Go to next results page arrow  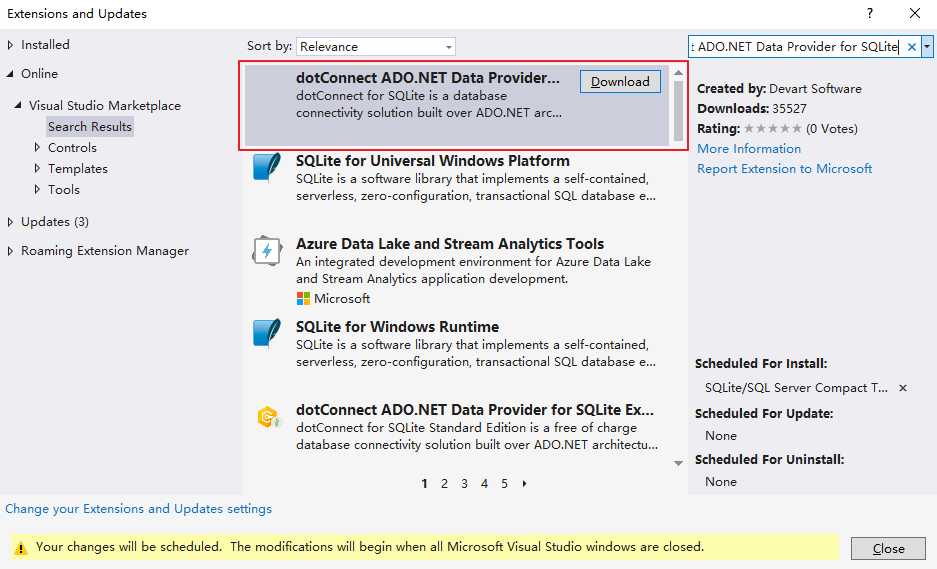click(x=524, y=484)
